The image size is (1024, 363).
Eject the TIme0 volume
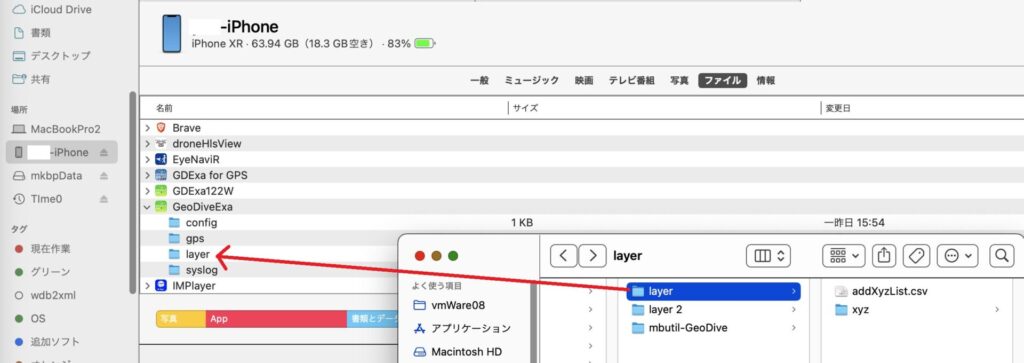pos(103,199)
